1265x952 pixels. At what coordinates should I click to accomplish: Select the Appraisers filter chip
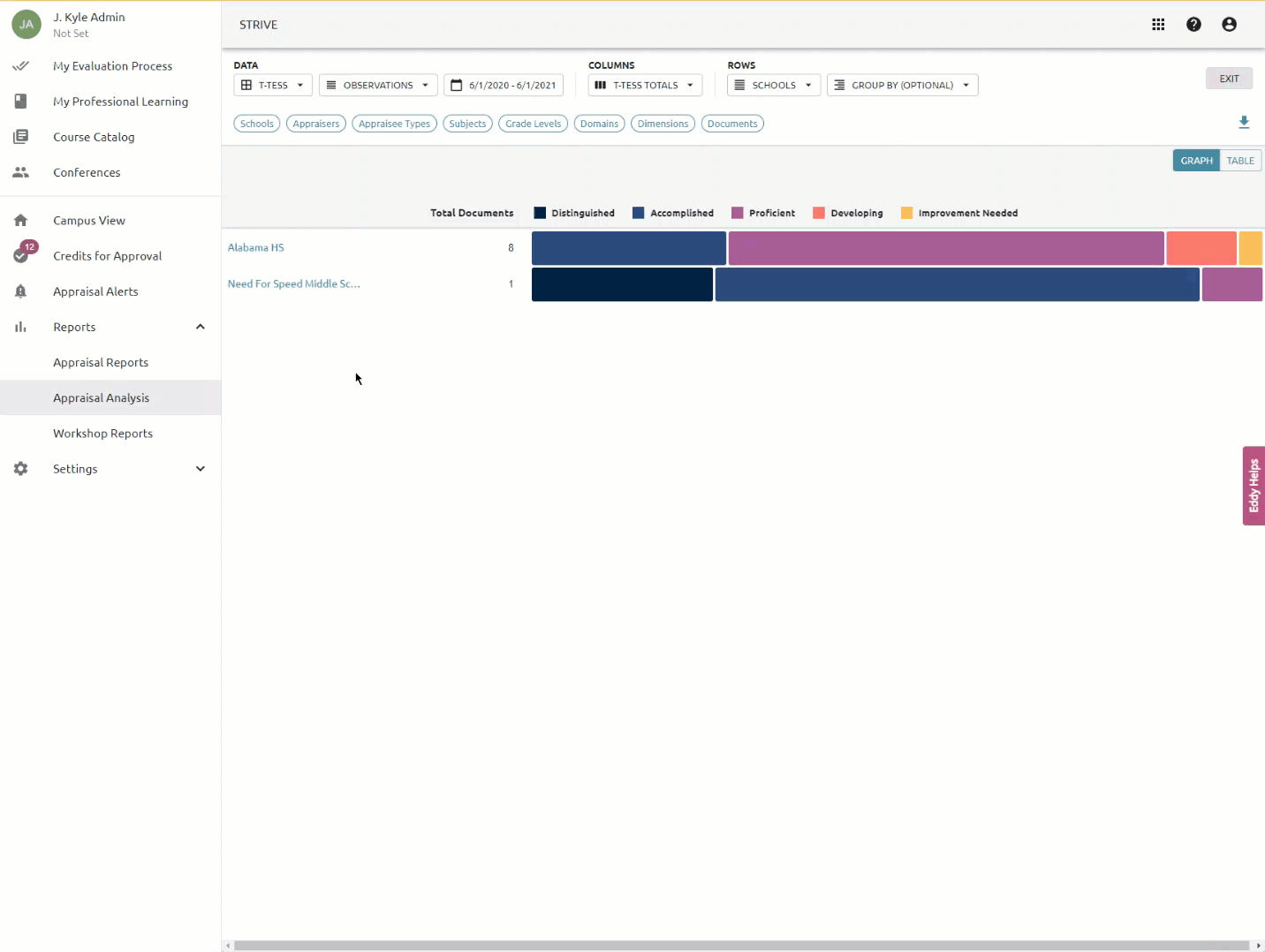point(316,124)
